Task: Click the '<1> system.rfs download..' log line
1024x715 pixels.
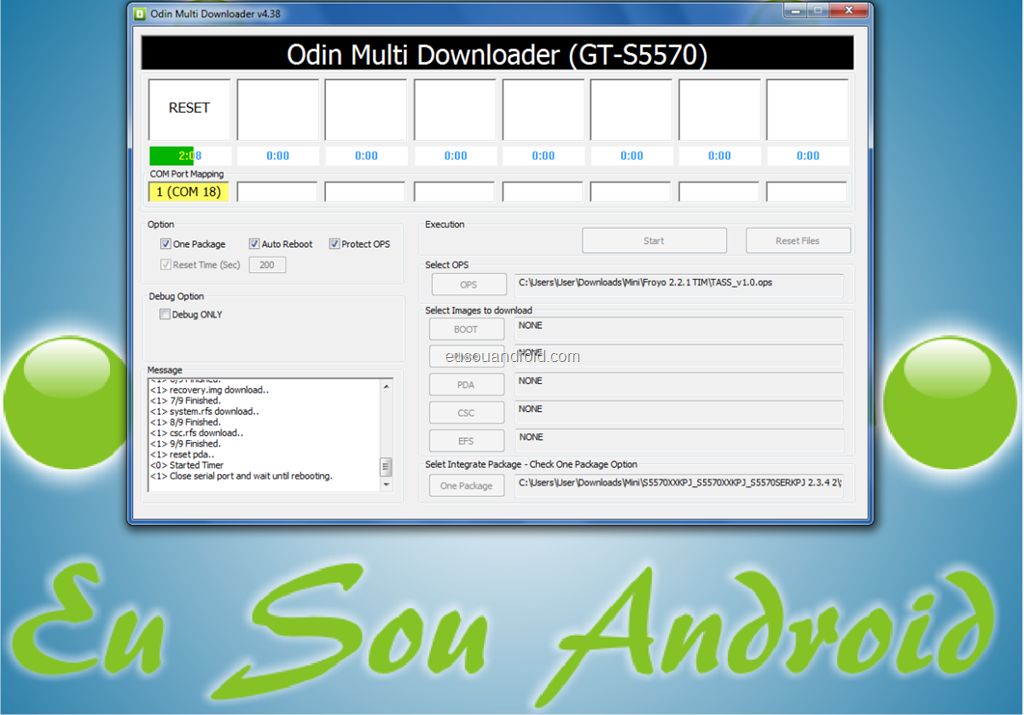Action: (x=204, y=411)
